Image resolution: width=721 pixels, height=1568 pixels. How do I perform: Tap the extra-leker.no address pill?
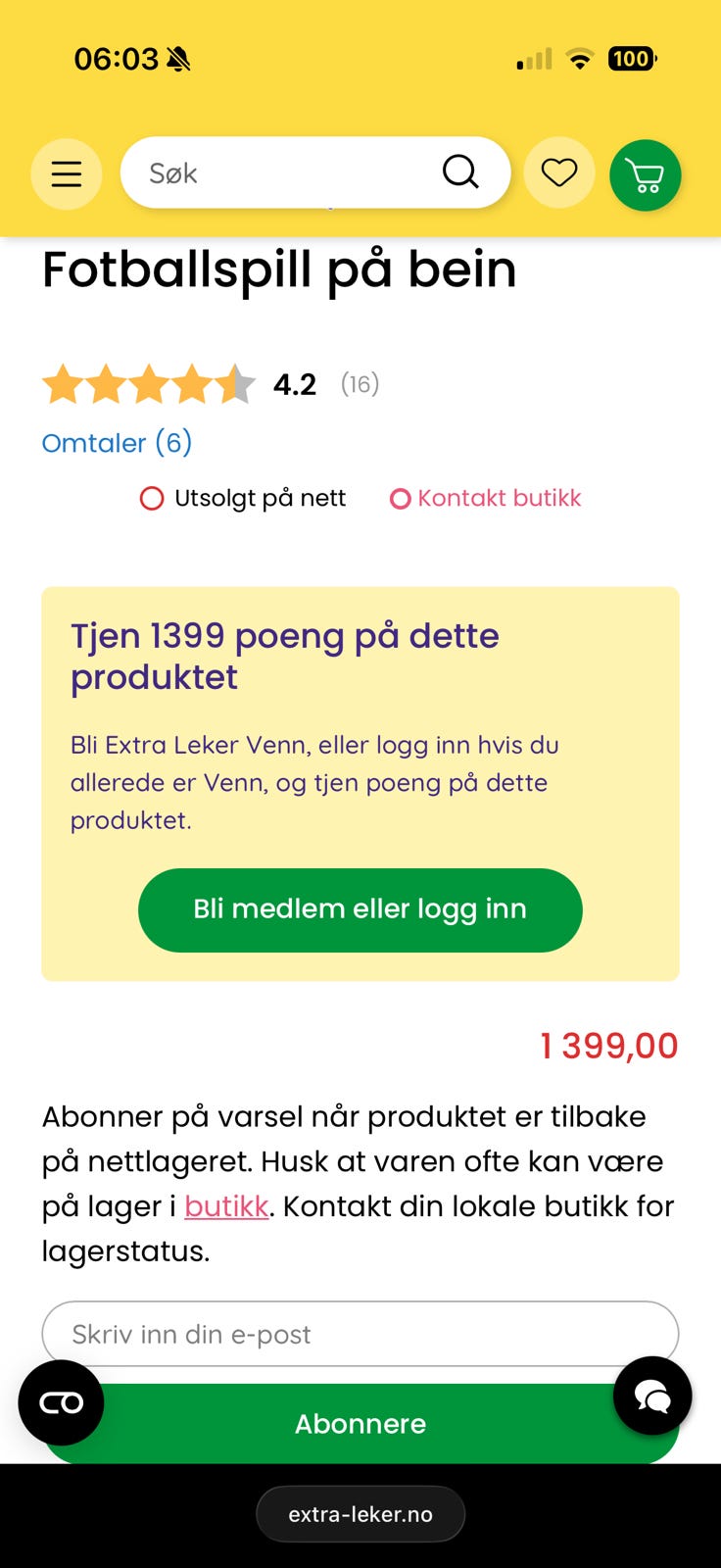(x=360, y=1514)
